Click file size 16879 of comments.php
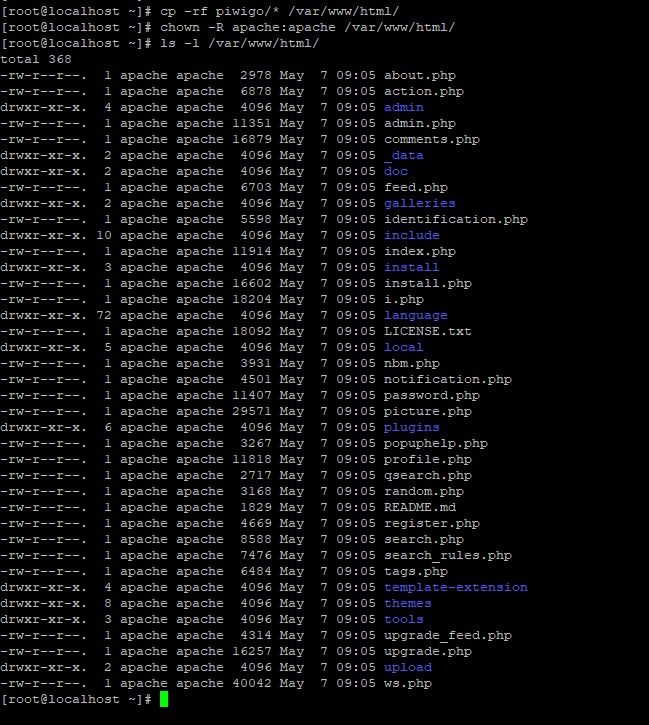649x725 pixels. coord(251,140)
